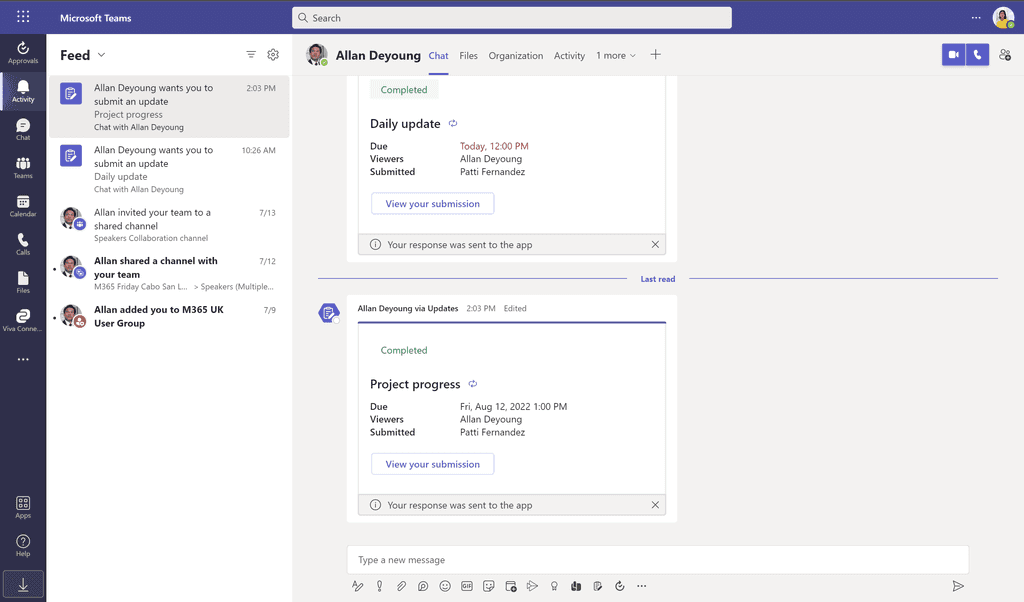Open the feed filter icon

click(x=251, y=55)
